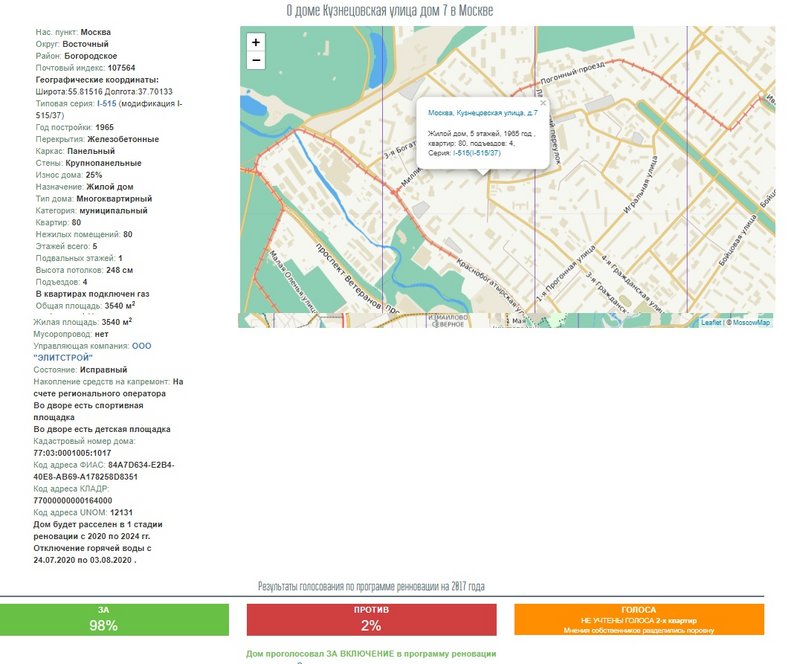Viewport: 800px width, 664px height.
Task: Click the green text Дом проголосовал ЗА ВКЛЮЧЕНИЕ
Action: [x=371, y=654]
